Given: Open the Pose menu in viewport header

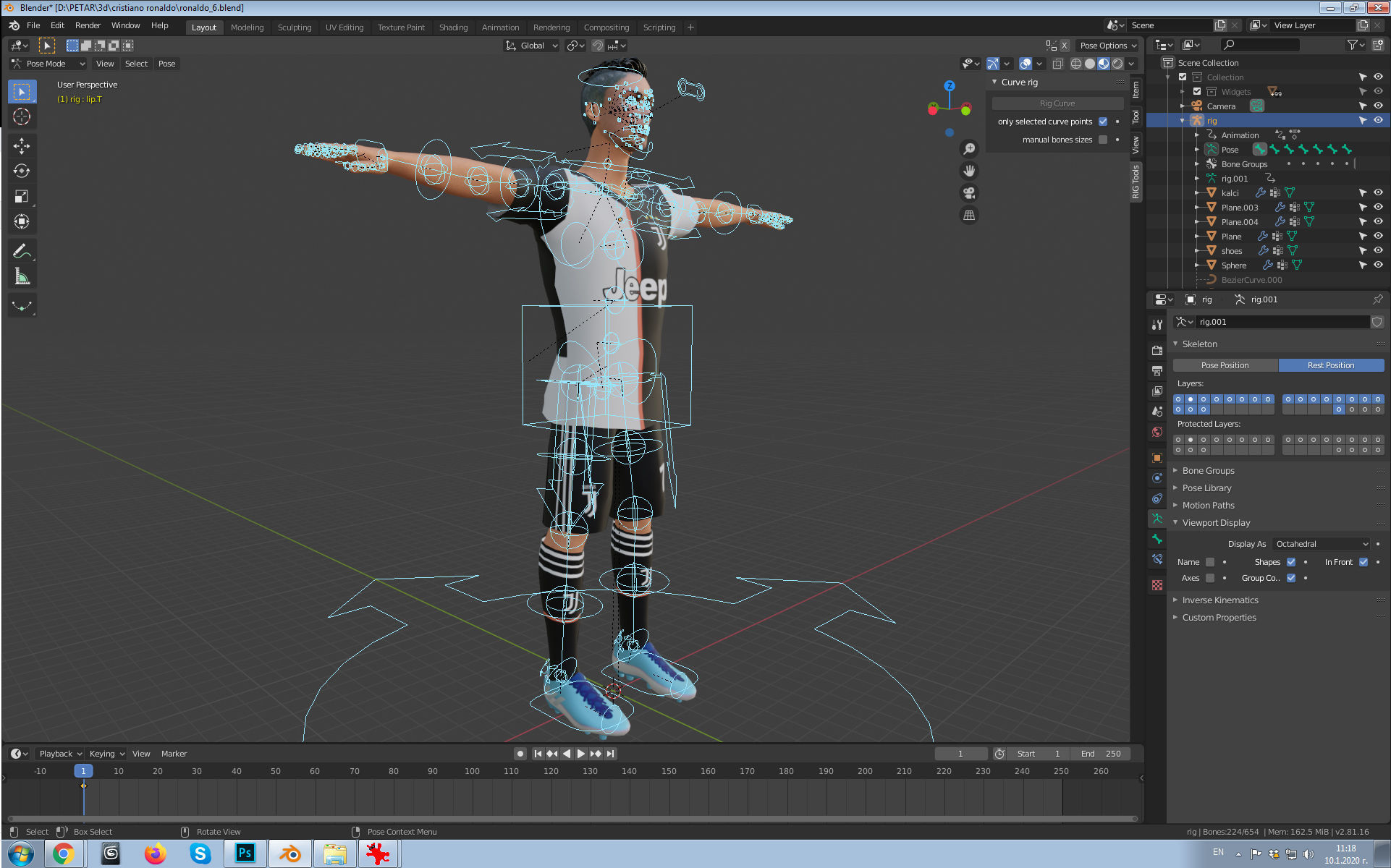Looking at the screenshot, I should click(166, 64).
